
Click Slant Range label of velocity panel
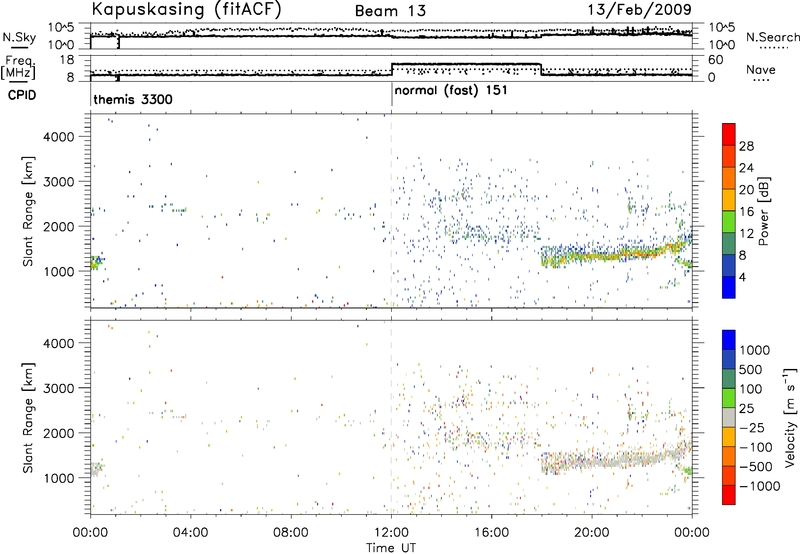(x=28, y=418)
